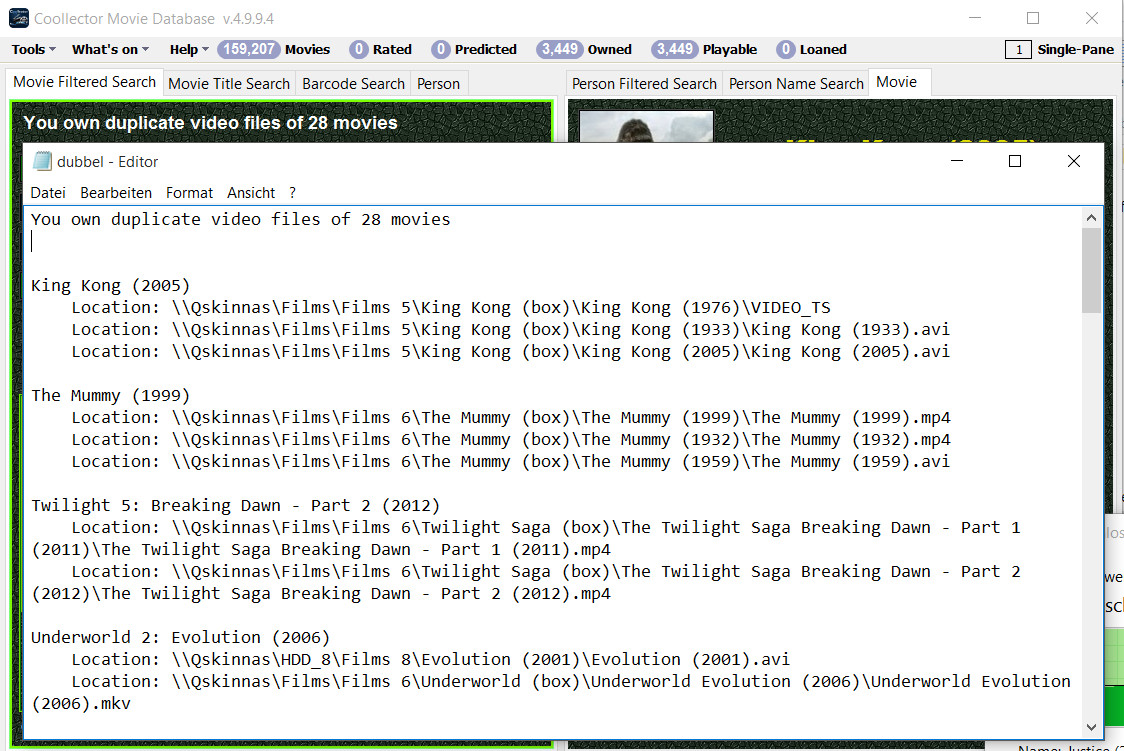Minimize the dubbel Editor window

pyautogui.click(x=957, y=161)
